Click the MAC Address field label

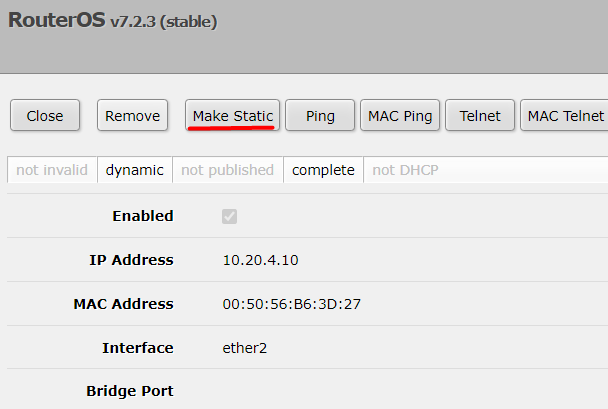pyautogui.click(x=123, y=304)
